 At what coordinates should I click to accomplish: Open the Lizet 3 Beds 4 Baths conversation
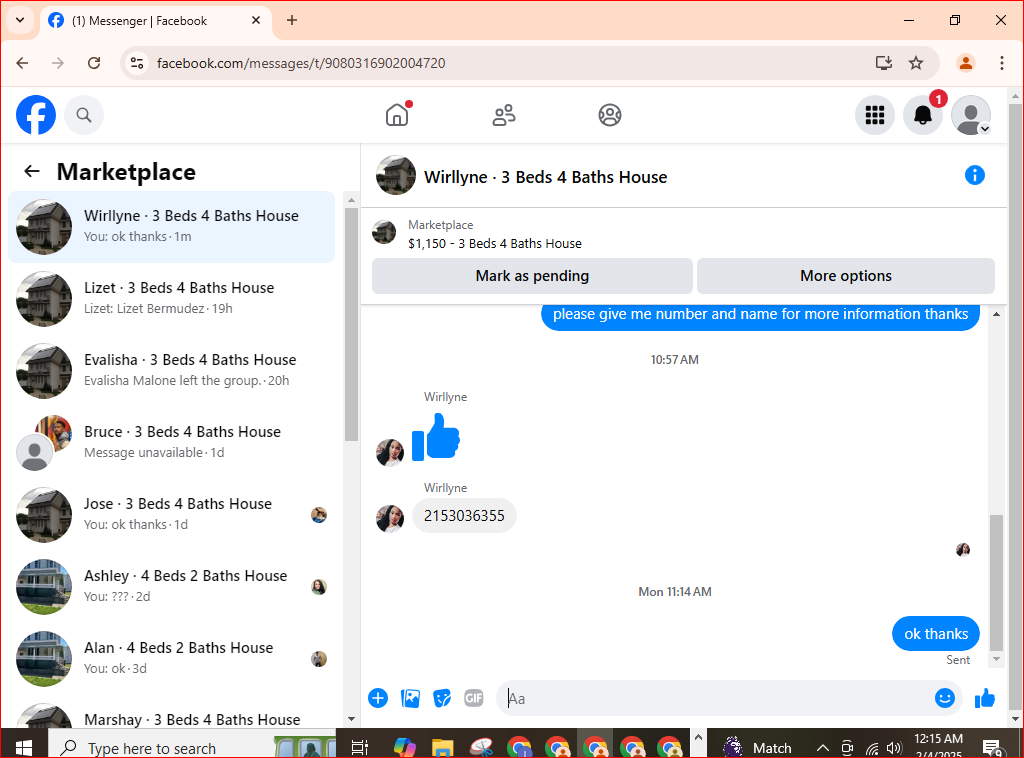pos(172,298)
